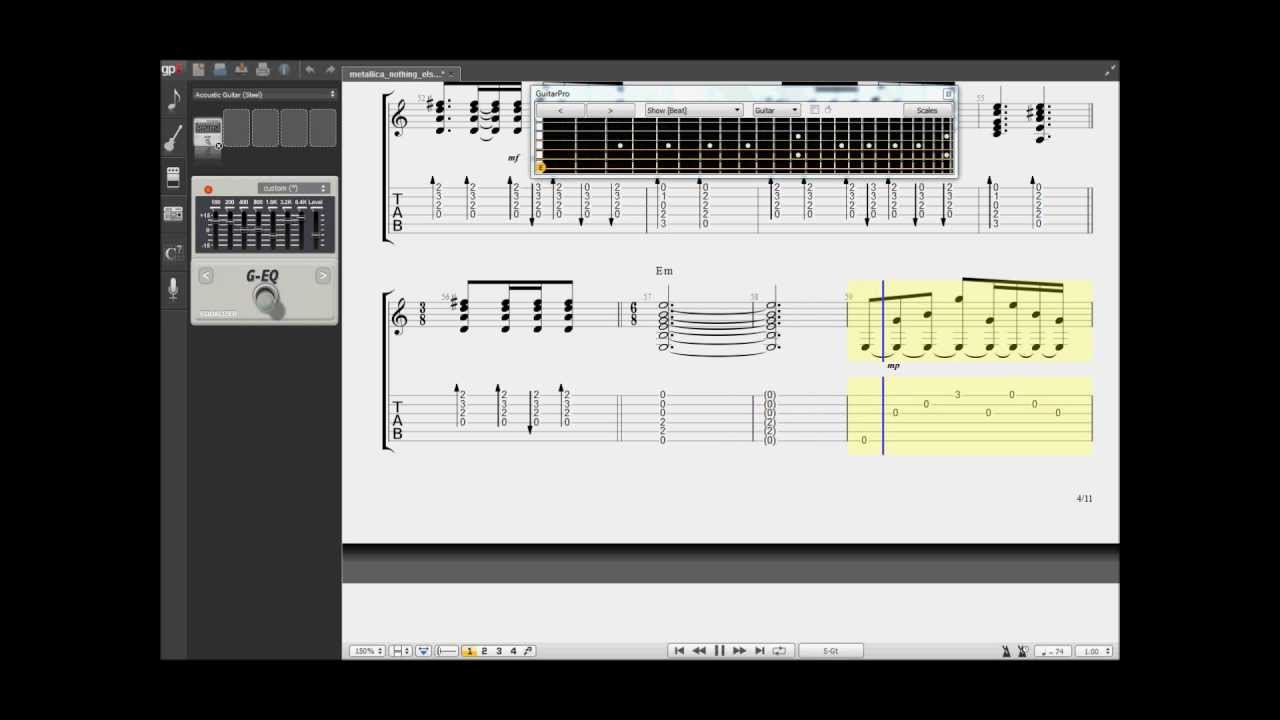Click the bar navigation icon in status bar

point(448,651)
